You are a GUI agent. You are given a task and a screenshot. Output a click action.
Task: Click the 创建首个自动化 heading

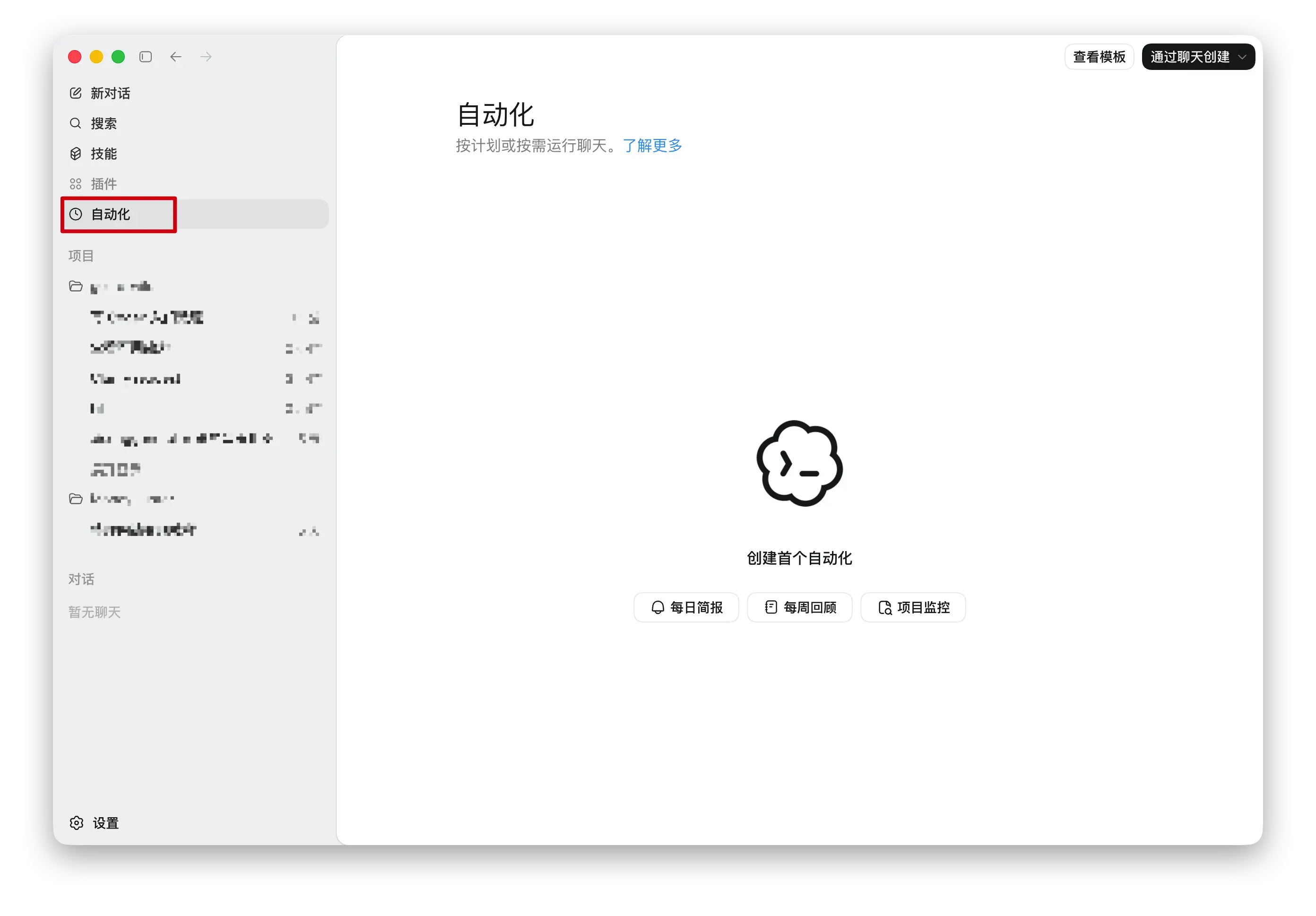pos(799,558)
